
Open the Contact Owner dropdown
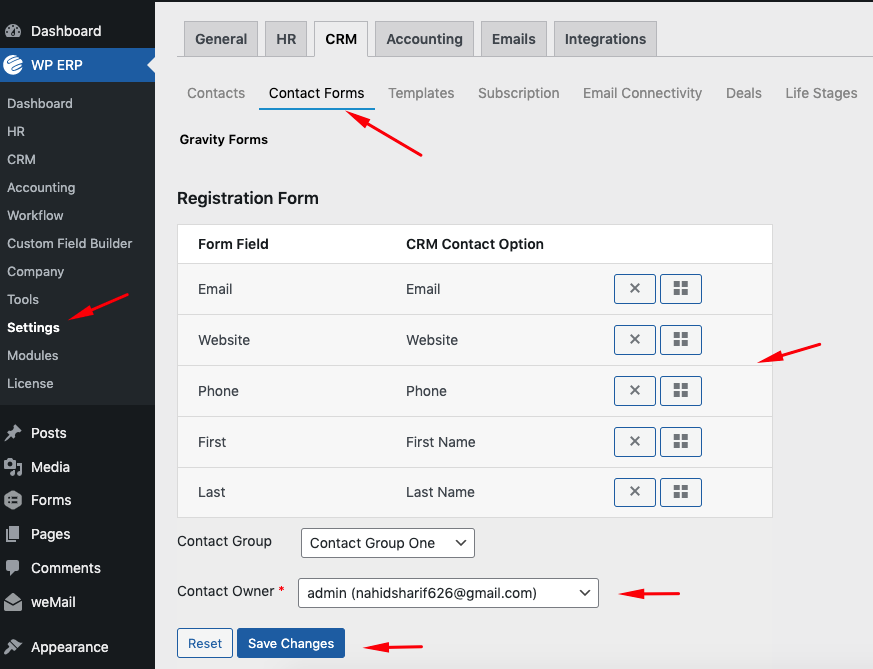[448, 593]
